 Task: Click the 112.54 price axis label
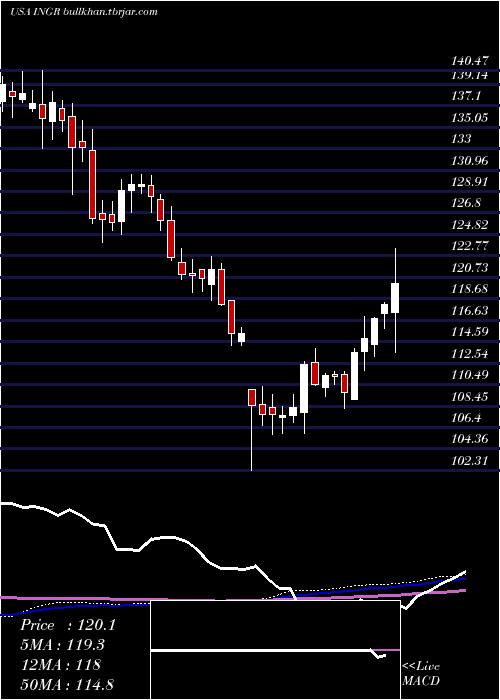(x=469, y=354)
